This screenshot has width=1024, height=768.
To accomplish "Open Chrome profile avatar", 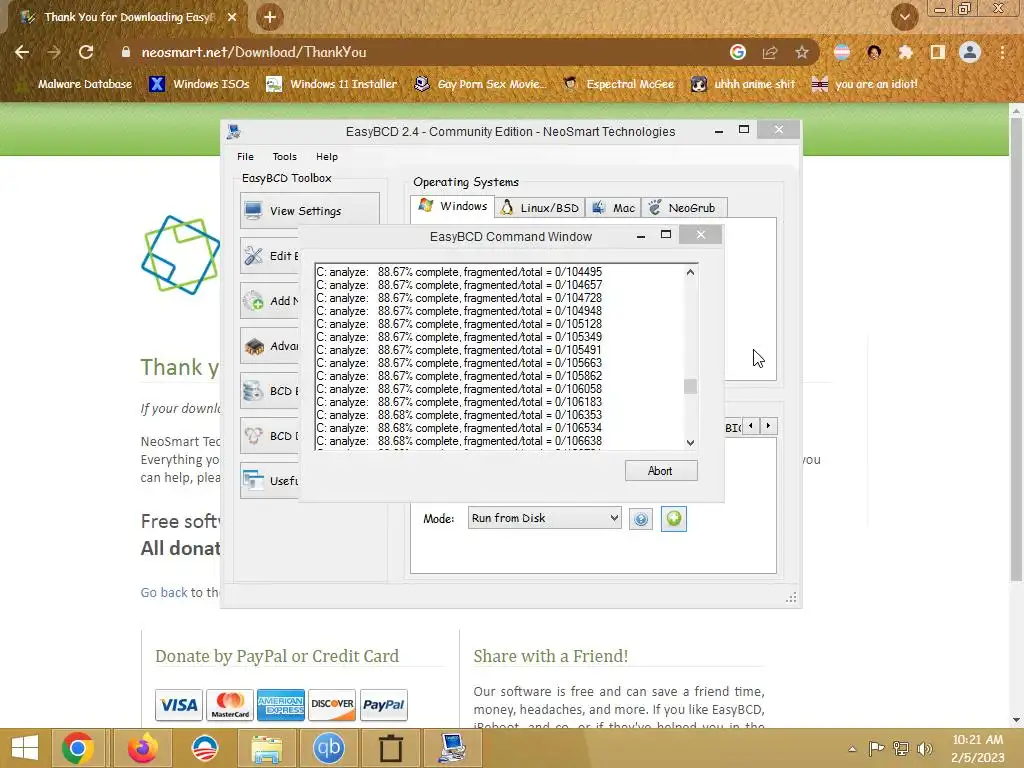I will pyautogui.click(x=970, y=52).
